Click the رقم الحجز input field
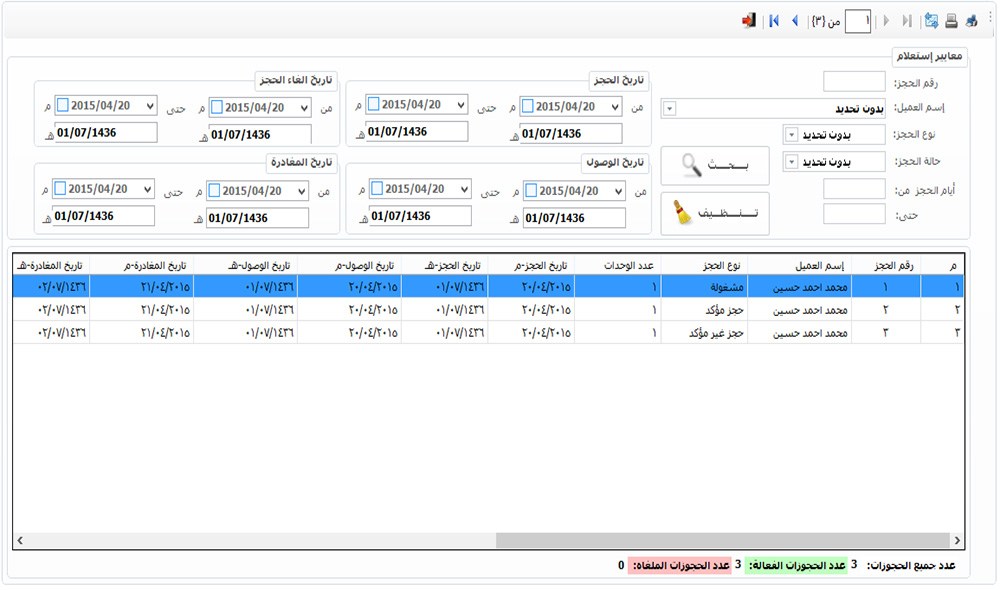The height and width of the screenshot is (590, 1000). tap(854, 82)
